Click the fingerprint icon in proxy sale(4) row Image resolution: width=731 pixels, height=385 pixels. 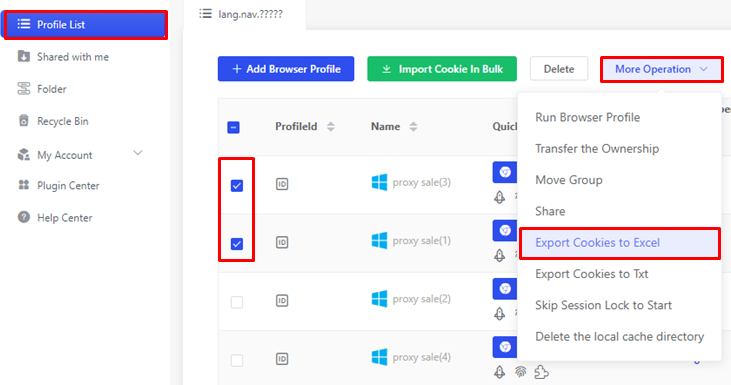(520, 371)
